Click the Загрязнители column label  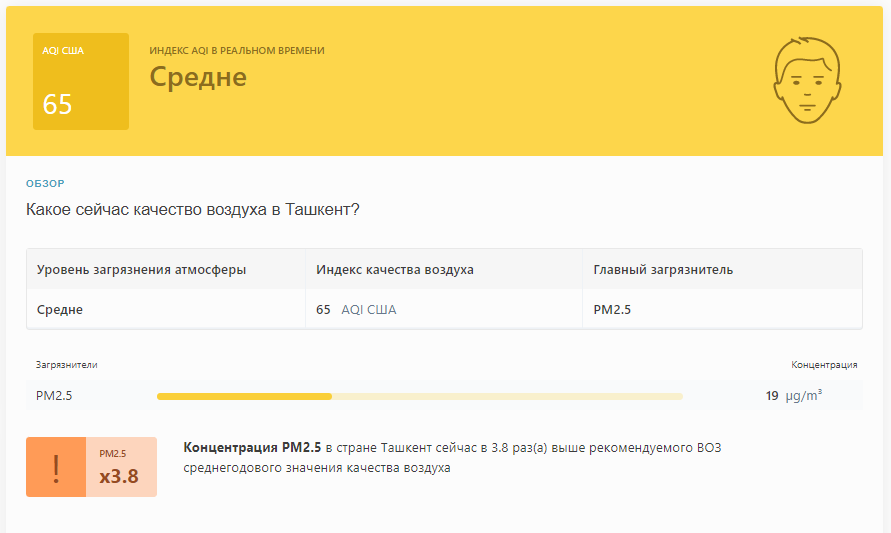pos(66,365)
